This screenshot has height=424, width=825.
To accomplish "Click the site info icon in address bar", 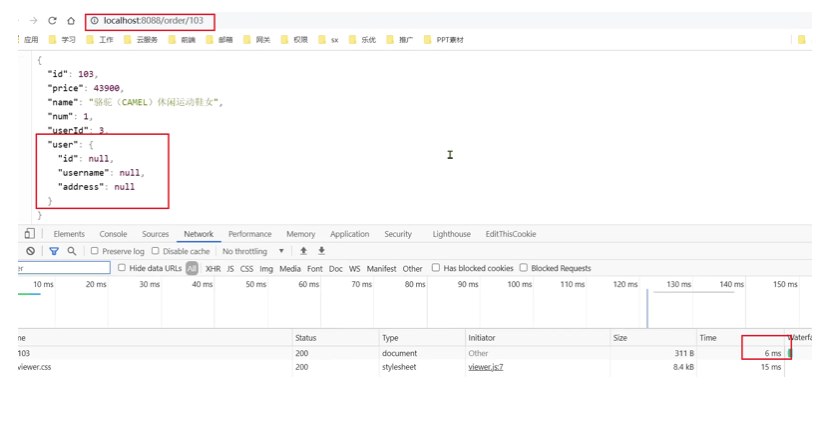I will [94, 21].
